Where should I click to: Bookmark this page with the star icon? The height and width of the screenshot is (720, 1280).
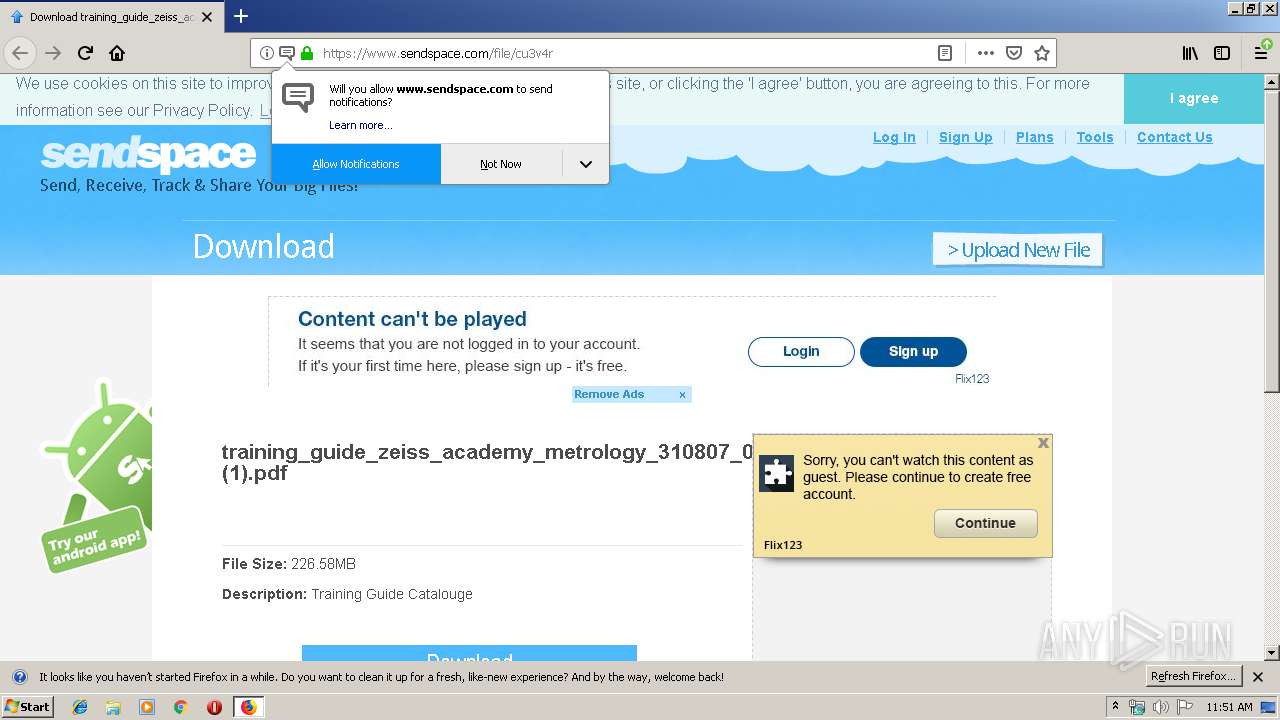(x=1042, y=53)
